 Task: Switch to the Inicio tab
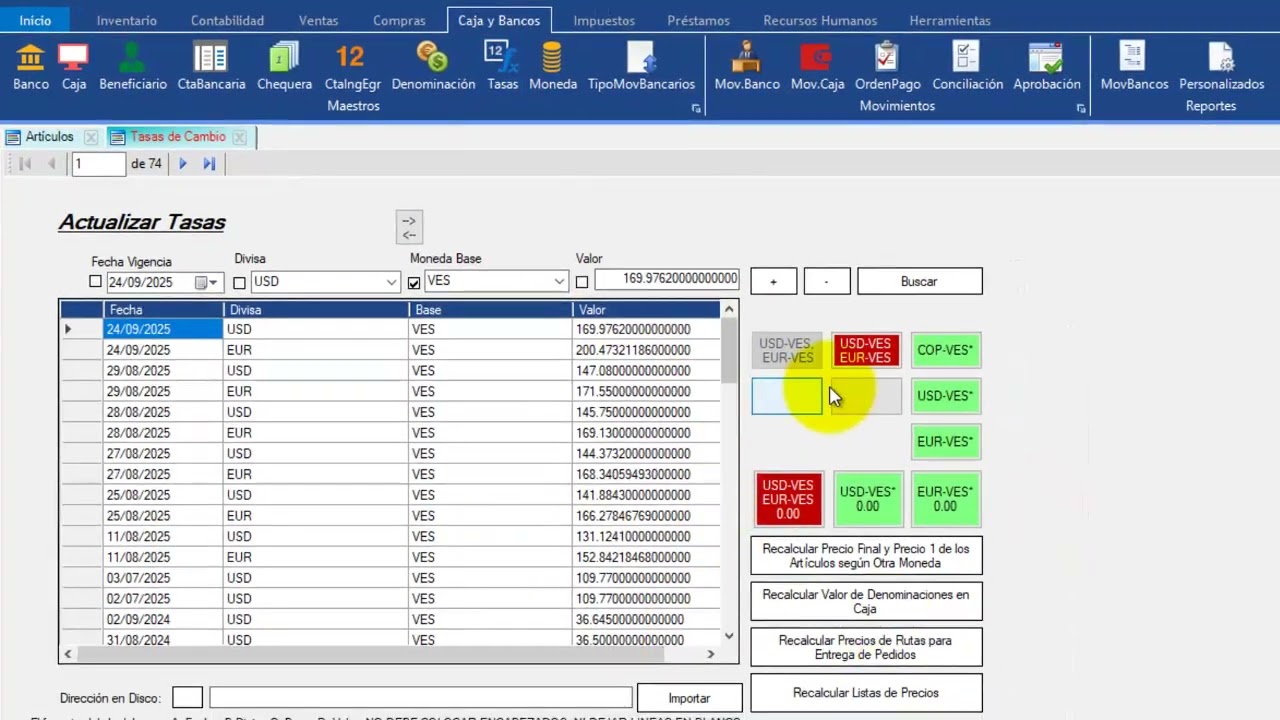tap(35, 20)
